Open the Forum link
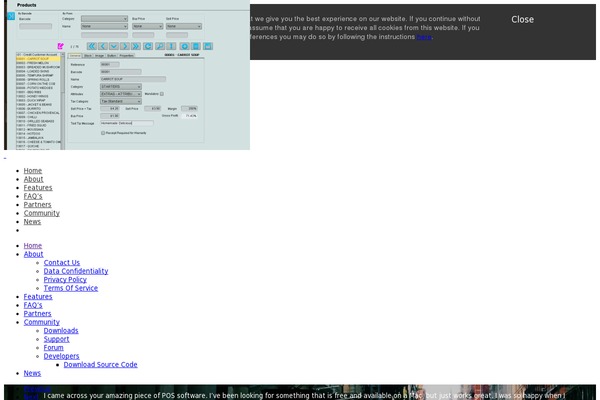The height and width of the screenshot is (400, 600). (x=54, y=348)
